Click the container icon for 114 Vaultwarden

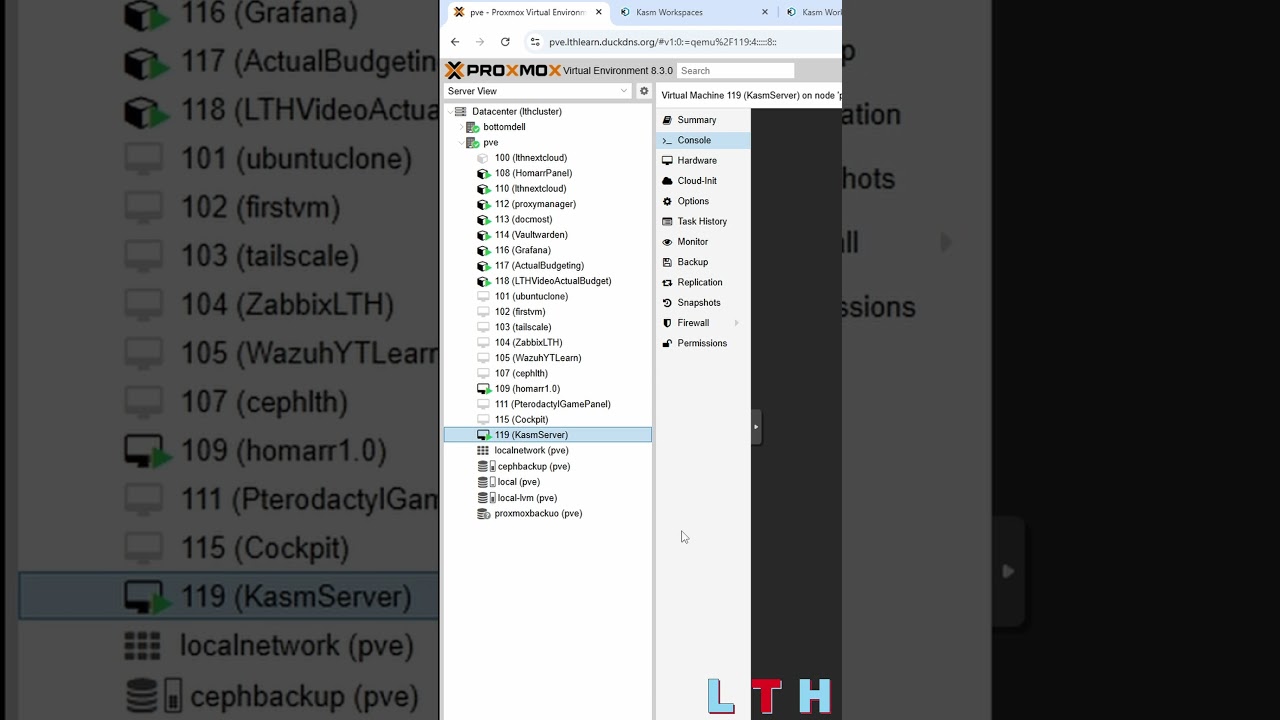tap(484, 235)
